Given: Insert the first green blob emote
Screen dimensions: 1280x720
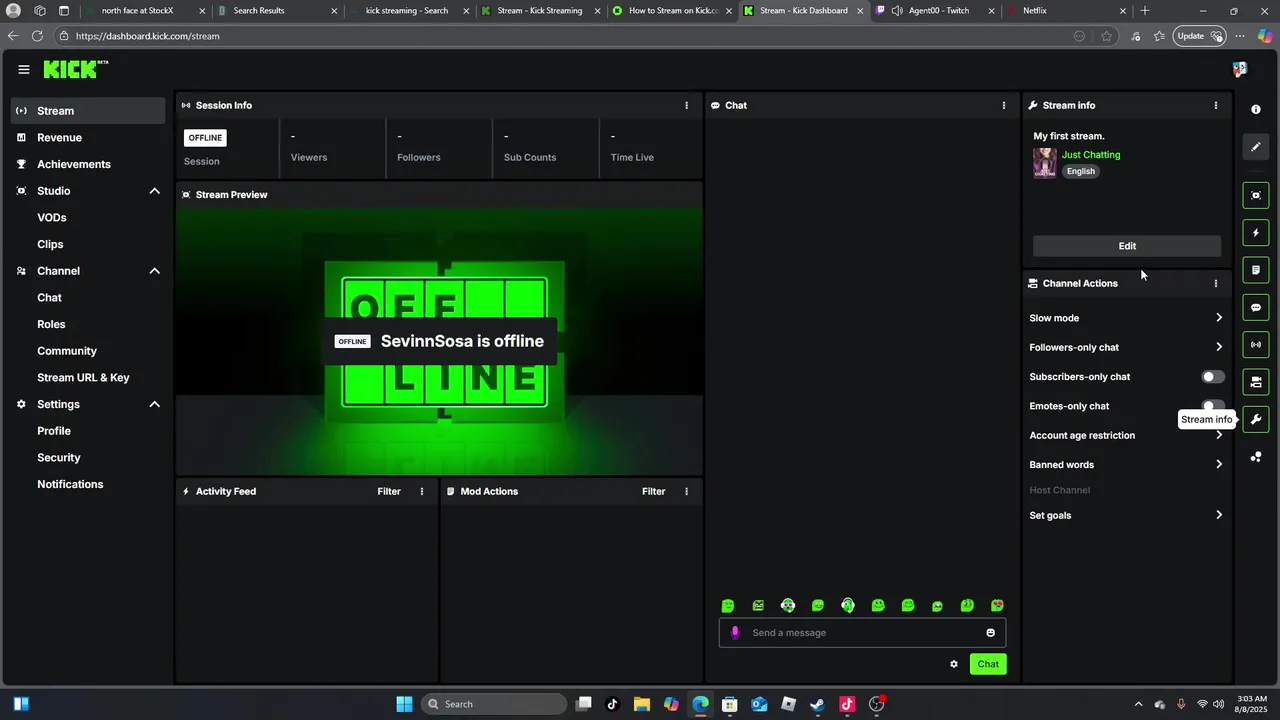Looking at the screenshot, I should tap(728, 606).
